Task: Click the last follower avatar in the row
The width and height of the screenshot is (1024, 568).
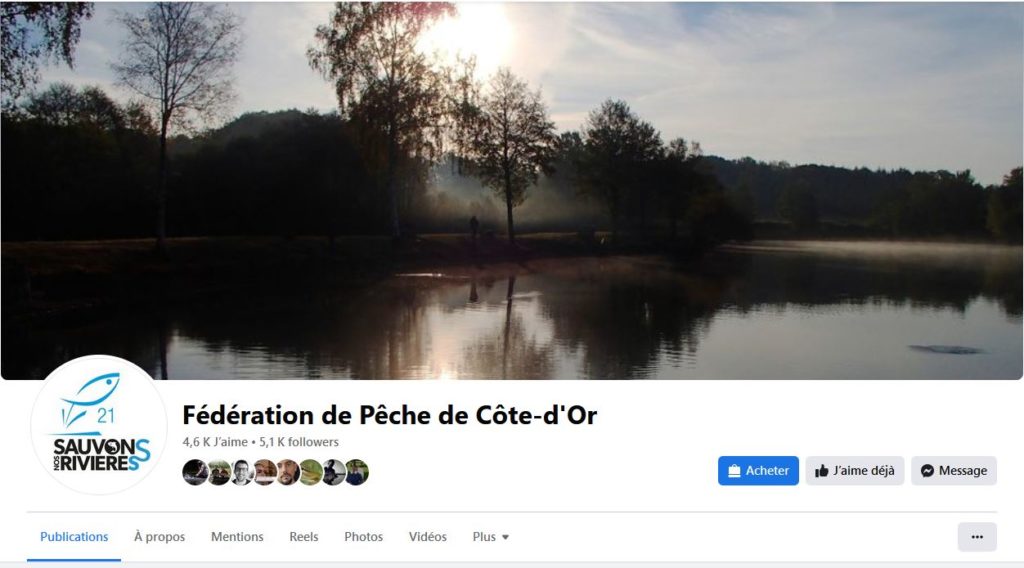Action: 357,472
